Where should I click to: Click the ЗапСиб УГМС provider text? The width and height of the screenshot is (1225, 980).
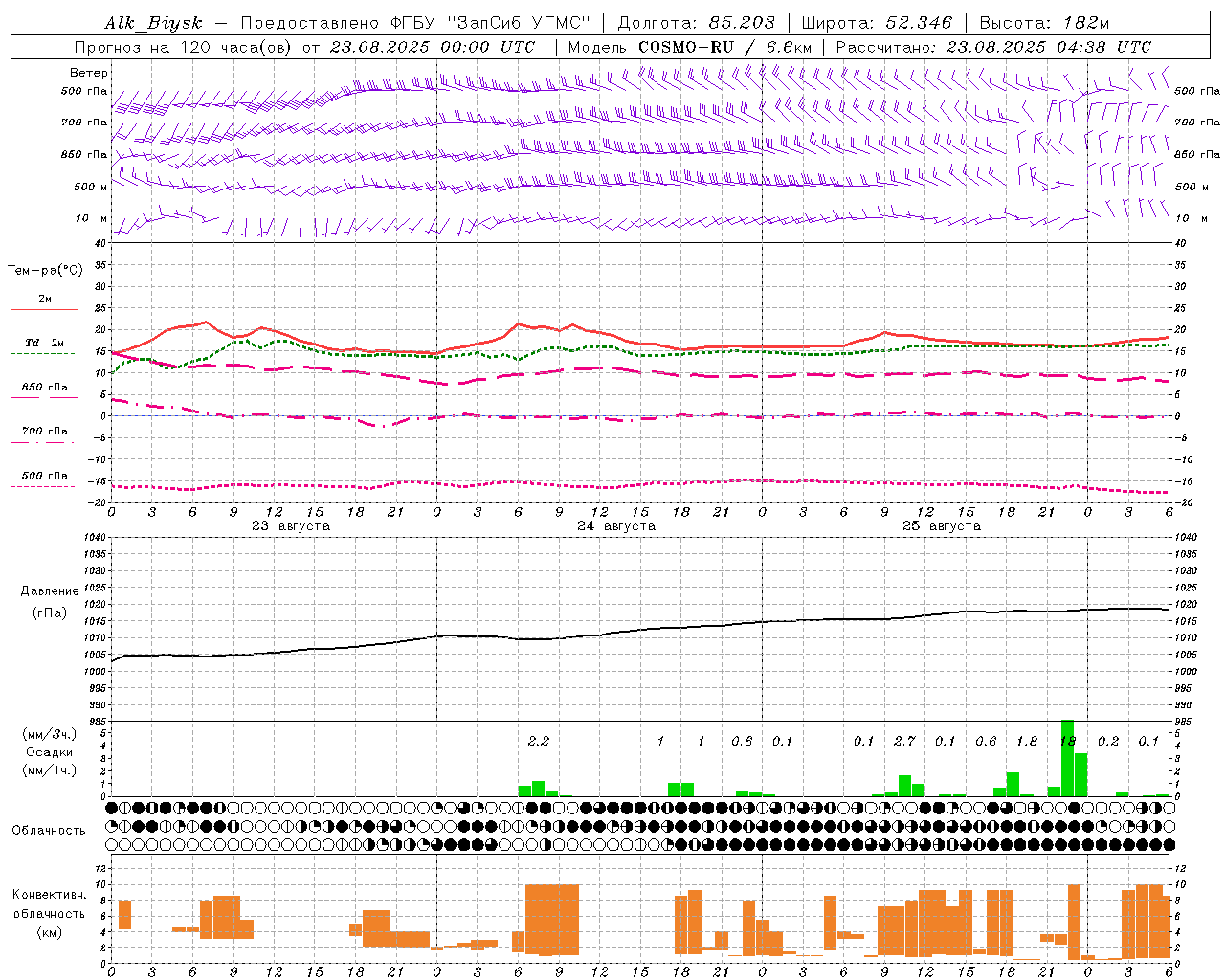[521, 23]
